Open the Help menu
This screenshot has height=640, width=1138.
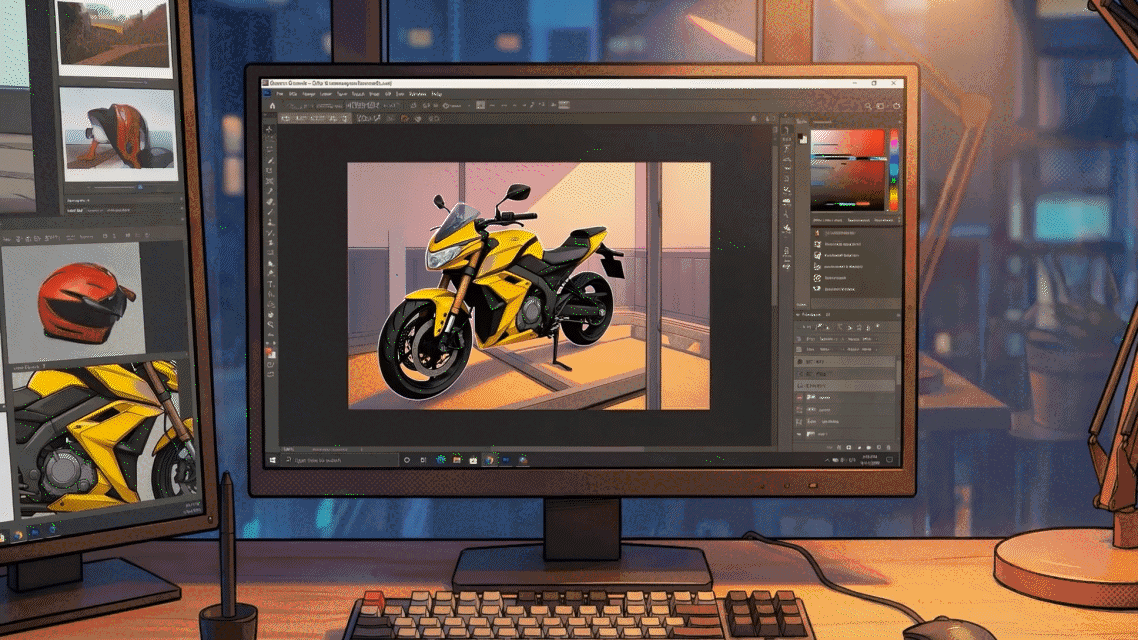coord(437,94)
